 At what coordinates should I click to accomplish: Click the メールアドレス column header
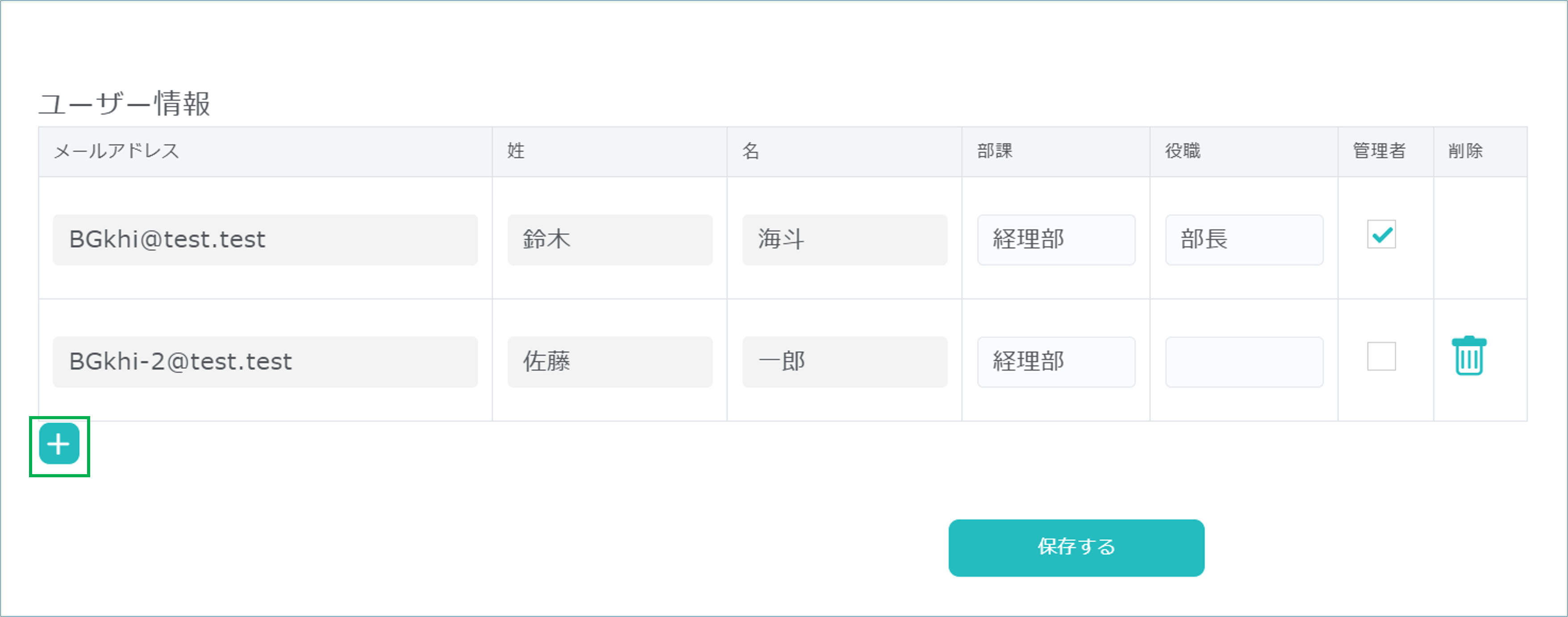pos(116,151)
